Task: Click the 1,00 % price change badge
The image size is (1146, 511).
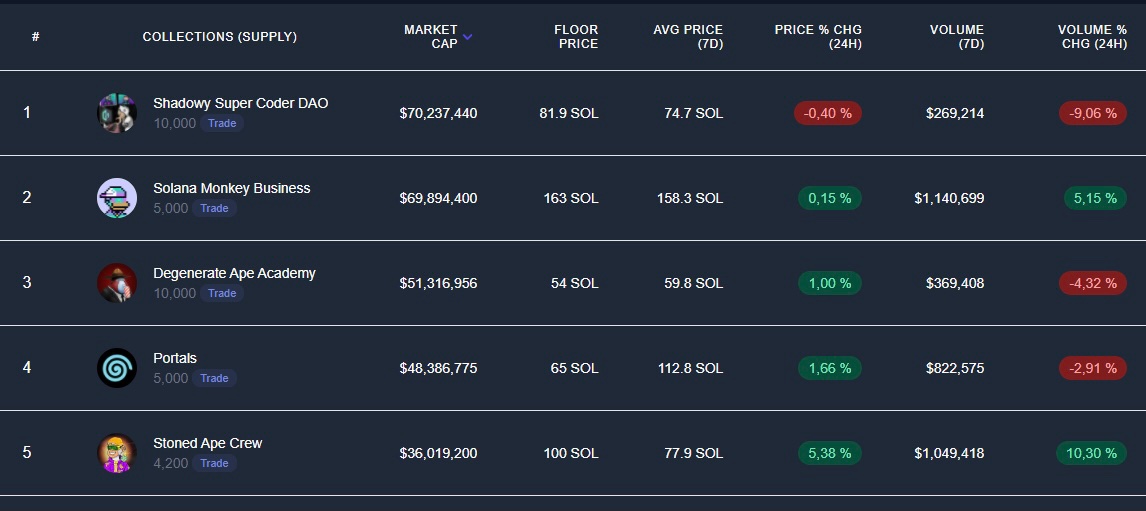Action: click(x=830, y=283)
